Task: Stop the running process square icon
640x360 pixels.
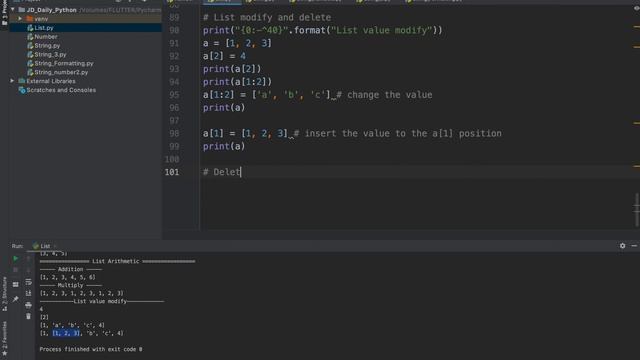Action: 16,270
